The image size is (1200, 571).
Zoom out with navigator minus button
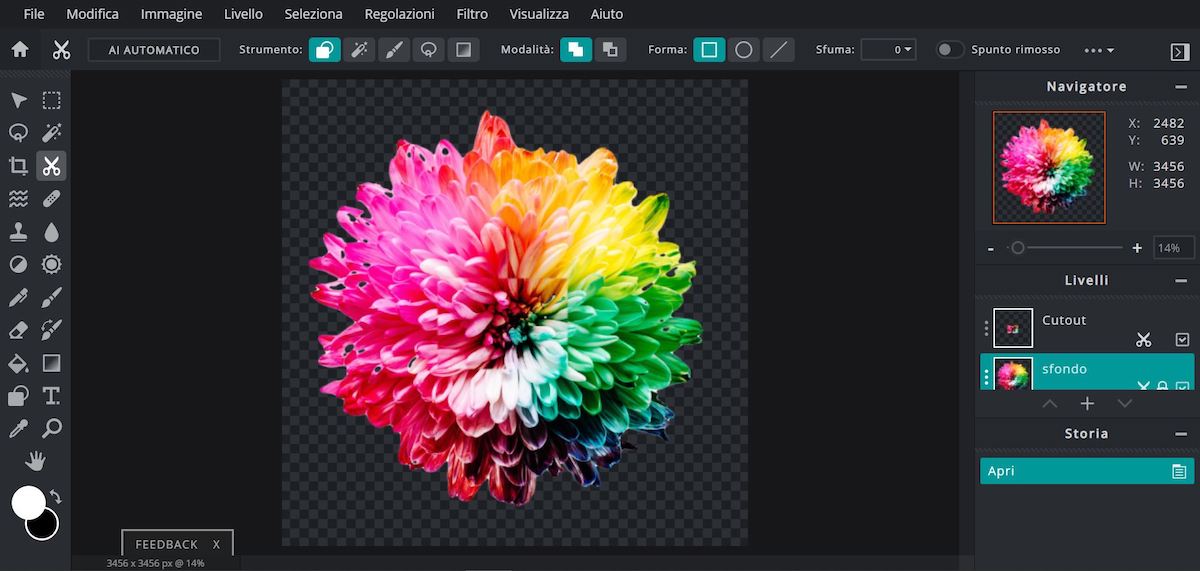[990, 248]
